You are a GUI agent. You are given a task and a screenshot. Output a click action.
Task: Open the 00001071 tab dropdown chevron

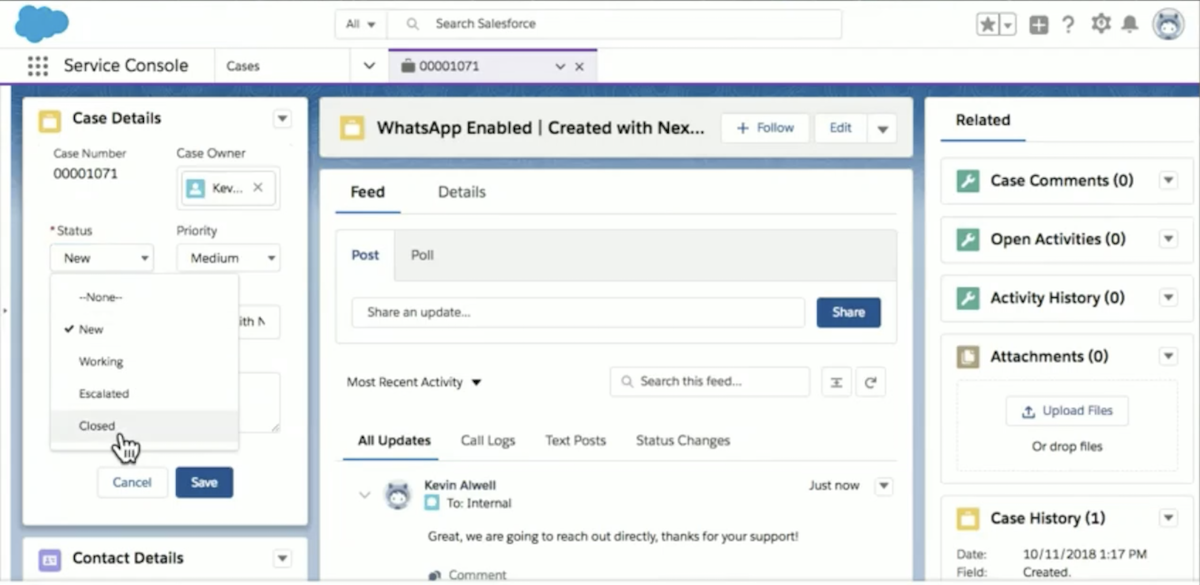(560, 67)
